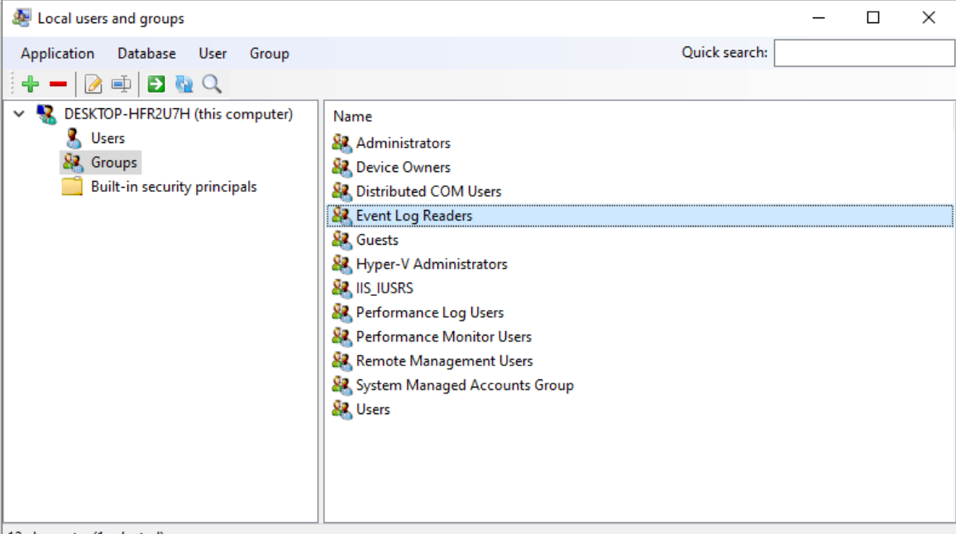956x534 pixels.
Task: Select the Device Owners group name
Action: 403,167
